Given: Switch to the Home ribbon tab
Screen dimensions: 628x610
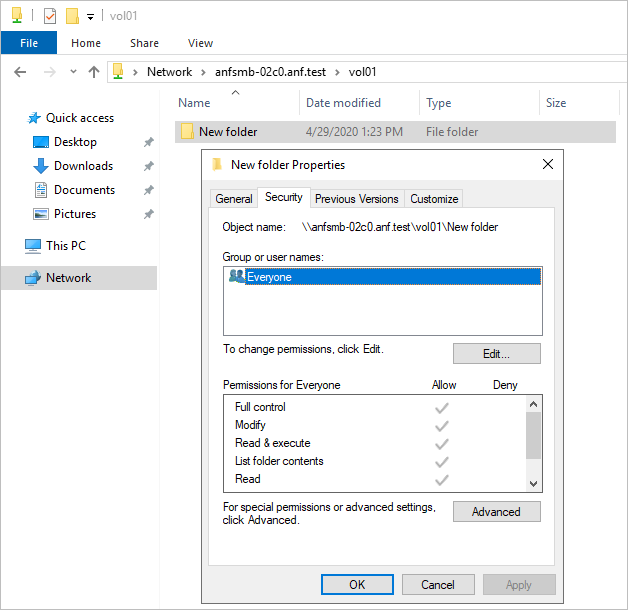Looking at the screenshot, I should [x=86, y=43].
